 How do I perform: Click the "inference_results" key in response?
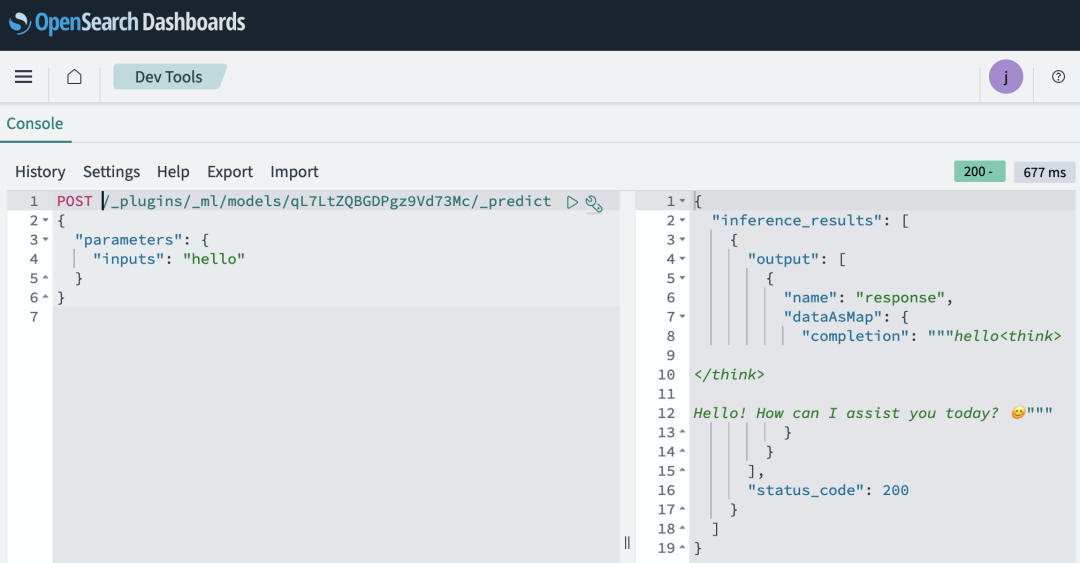point(798,221)
